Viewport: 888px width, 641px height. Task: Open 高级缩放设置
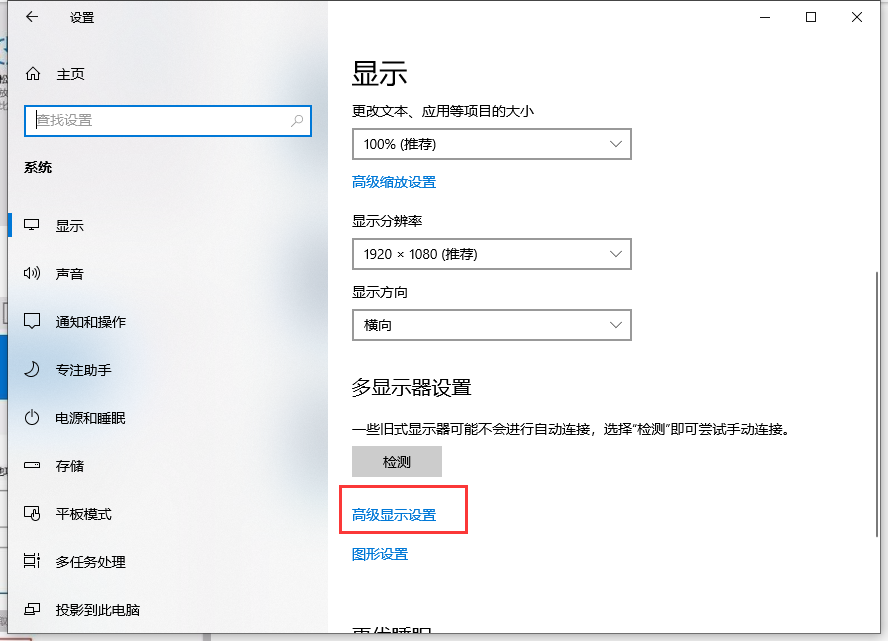(393, 182)
